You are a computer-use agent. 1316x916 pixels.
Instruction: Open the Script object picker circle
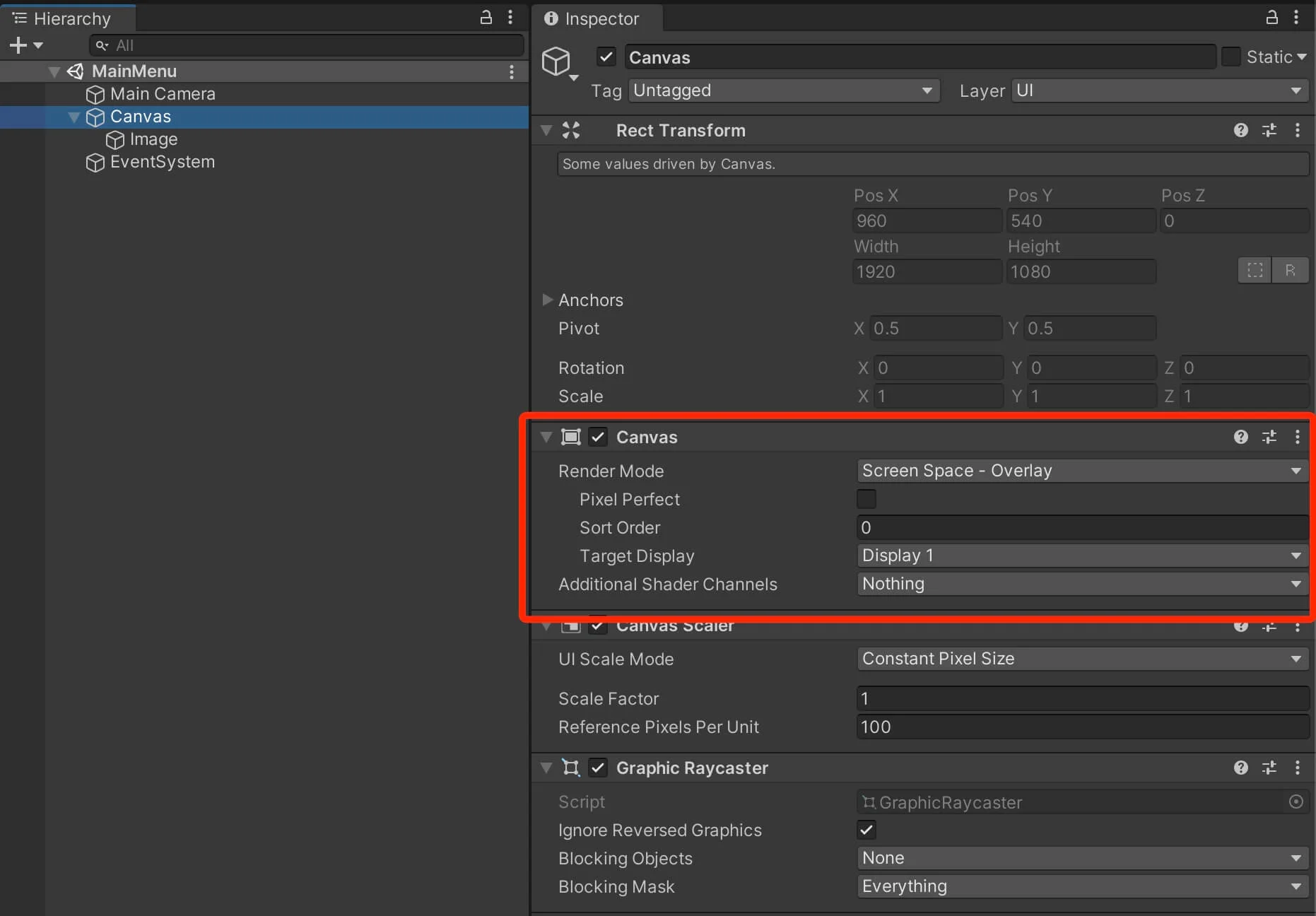point(1296,801)
